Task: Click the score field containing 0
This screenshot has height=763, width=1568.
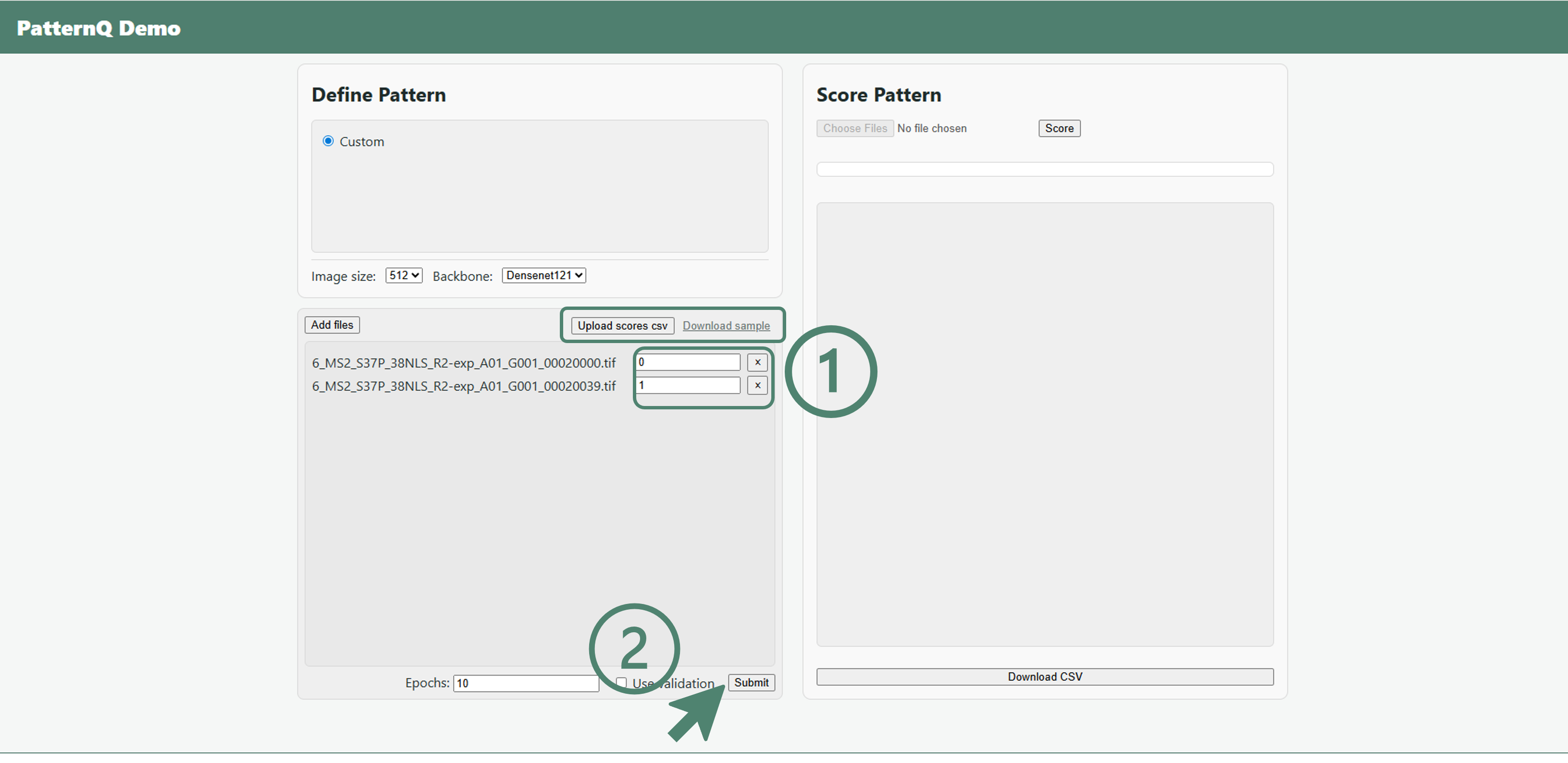Action: [688, 362]
